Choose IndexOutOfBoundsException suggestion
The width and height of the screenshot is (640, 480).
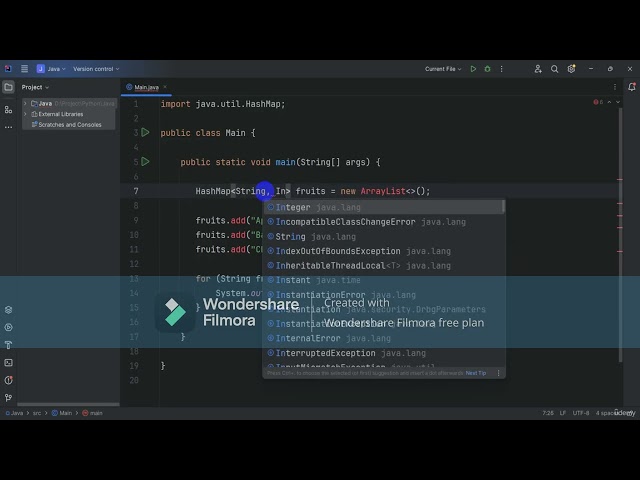[x=384, y=251]
